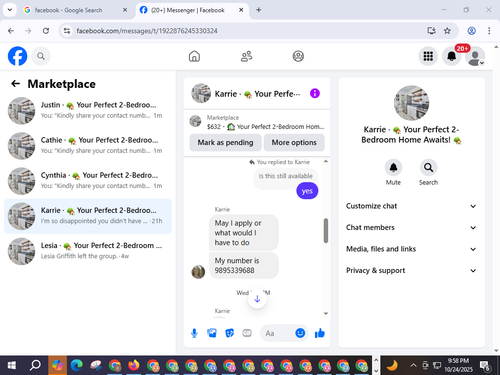Reload the current page

coord(46,31)
